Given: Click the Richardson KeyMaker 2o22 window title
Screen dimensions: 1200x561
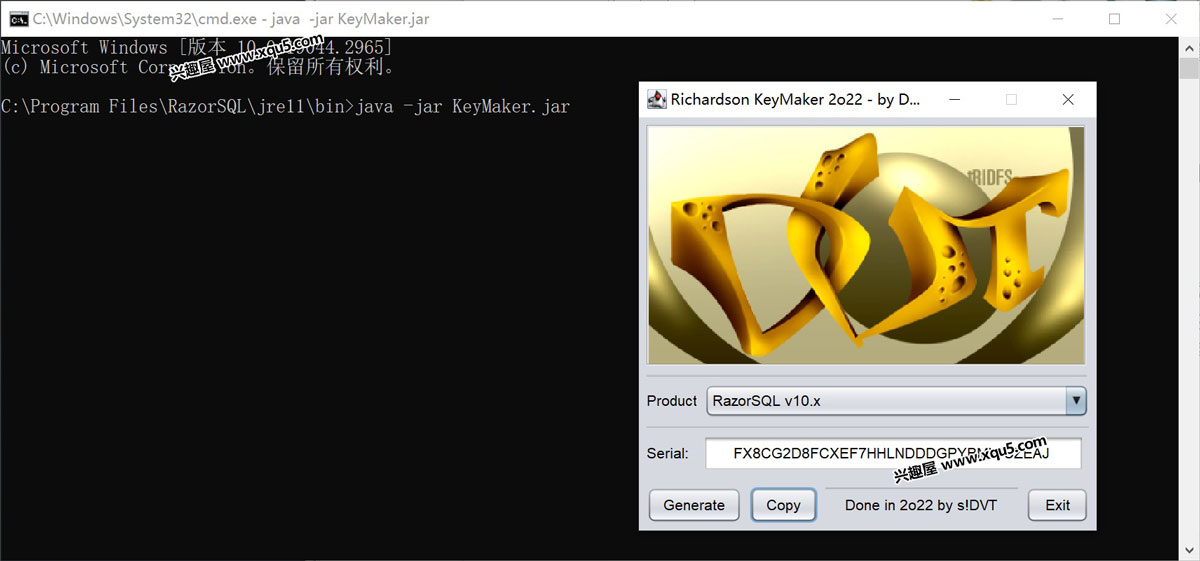Looking at the screenshot, I should pos(796,99).
